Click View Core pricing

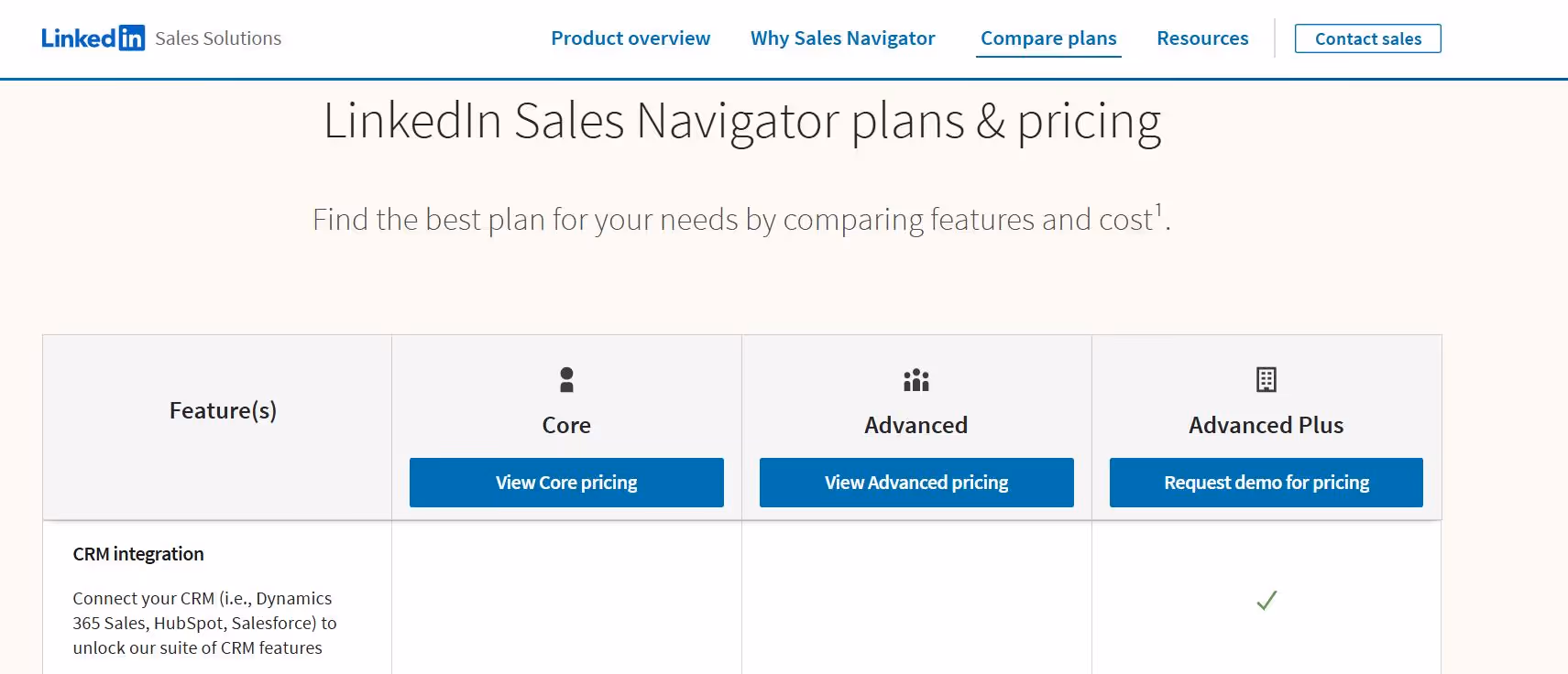(565, 483)
